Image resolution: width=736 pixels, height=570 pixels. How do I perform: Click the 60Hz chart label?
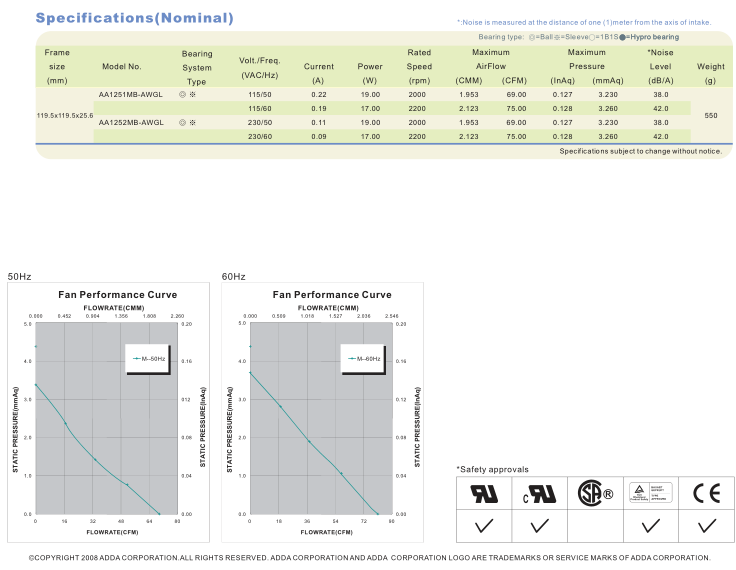click(233, 277)
